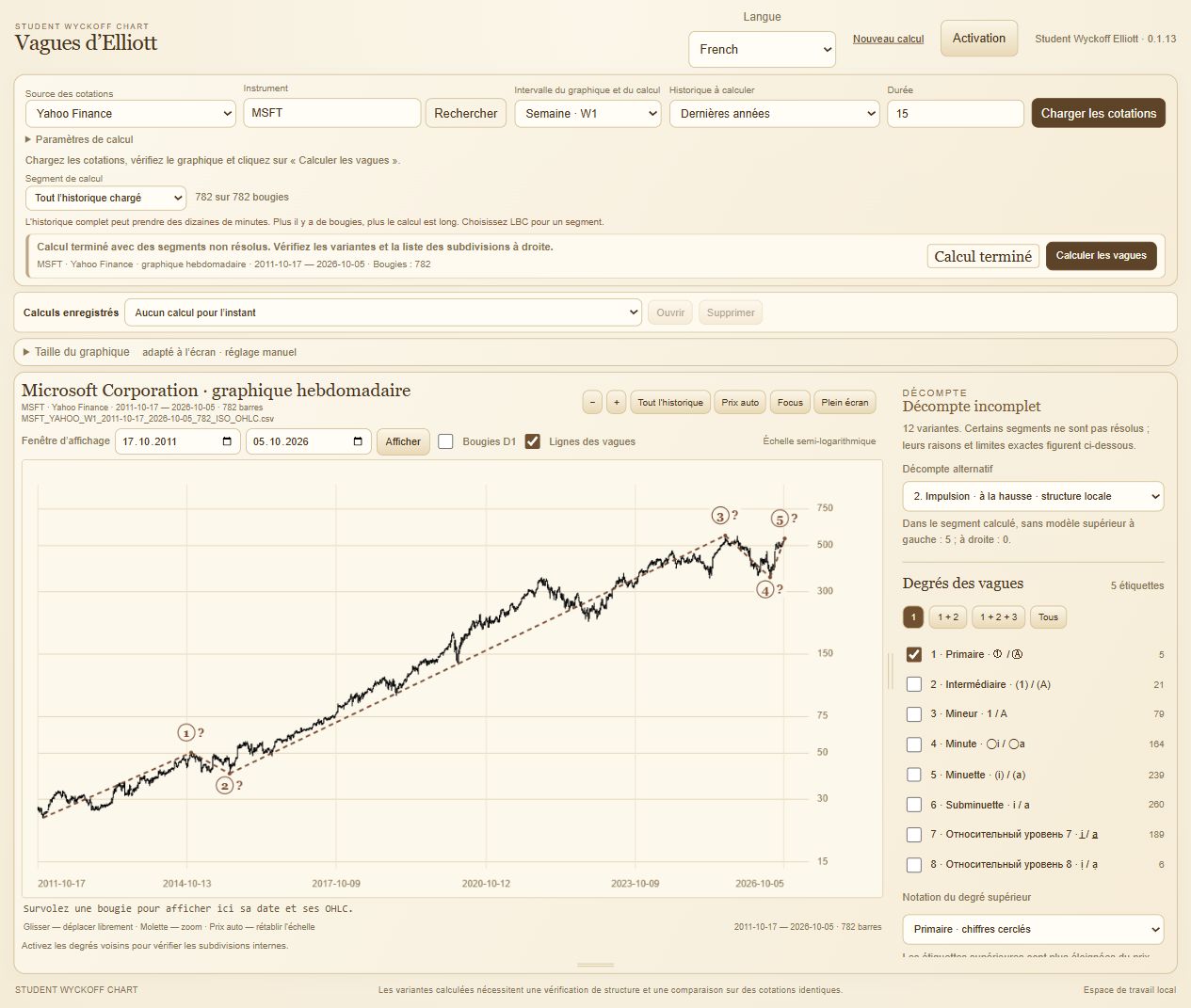Click the Instrument field containing MSFT
The height and width of the screenshot is (1008, 1191).
point(331,113)
